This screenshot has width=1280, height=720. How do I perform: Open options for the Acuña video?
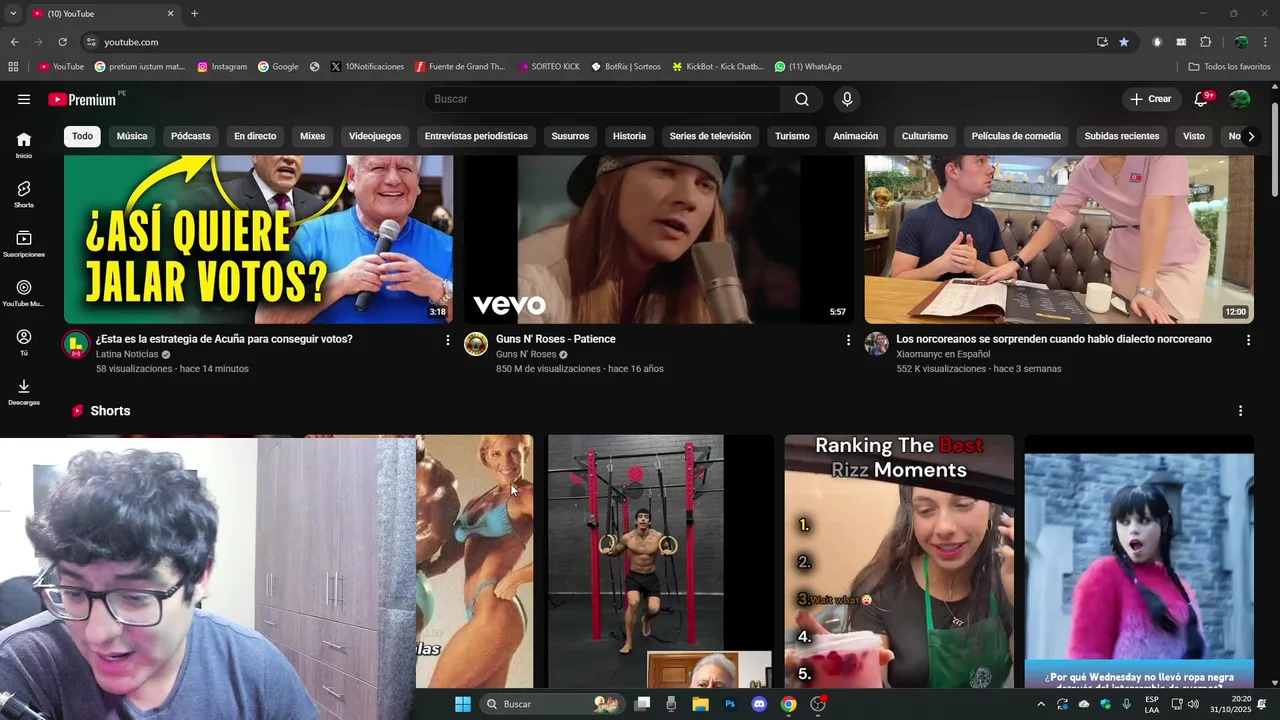447,340
